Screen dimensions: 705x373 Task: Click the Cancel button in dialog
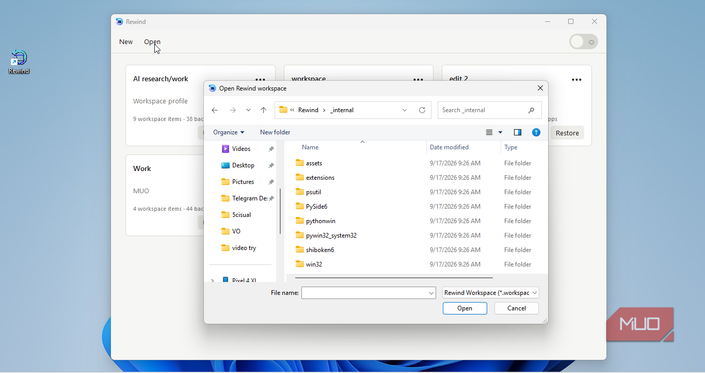[516, 308]
